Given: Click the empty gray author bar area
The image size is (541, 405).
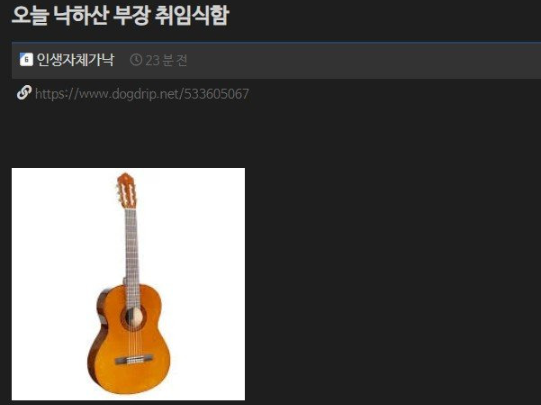Looking at the screenshot, I should point(362,60).
